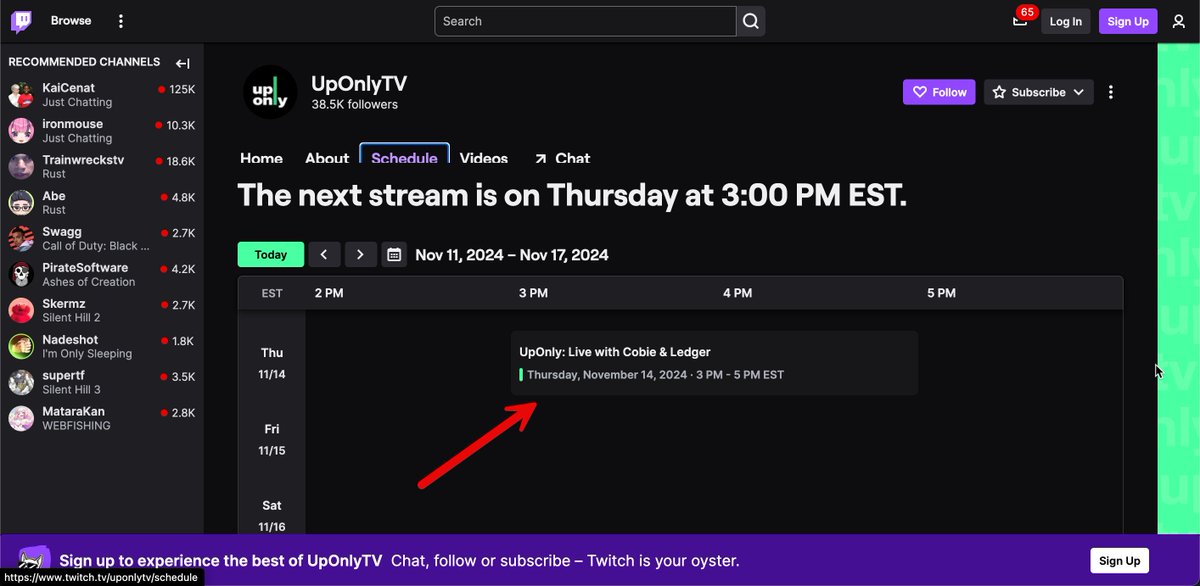Collapse the Recommended Channels sidebar

coord(182,63)
